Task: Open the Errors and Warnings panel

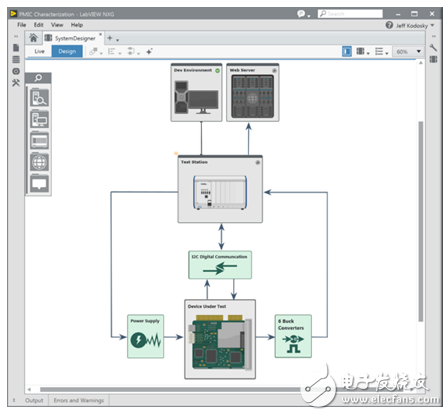Action: (79, 400)
